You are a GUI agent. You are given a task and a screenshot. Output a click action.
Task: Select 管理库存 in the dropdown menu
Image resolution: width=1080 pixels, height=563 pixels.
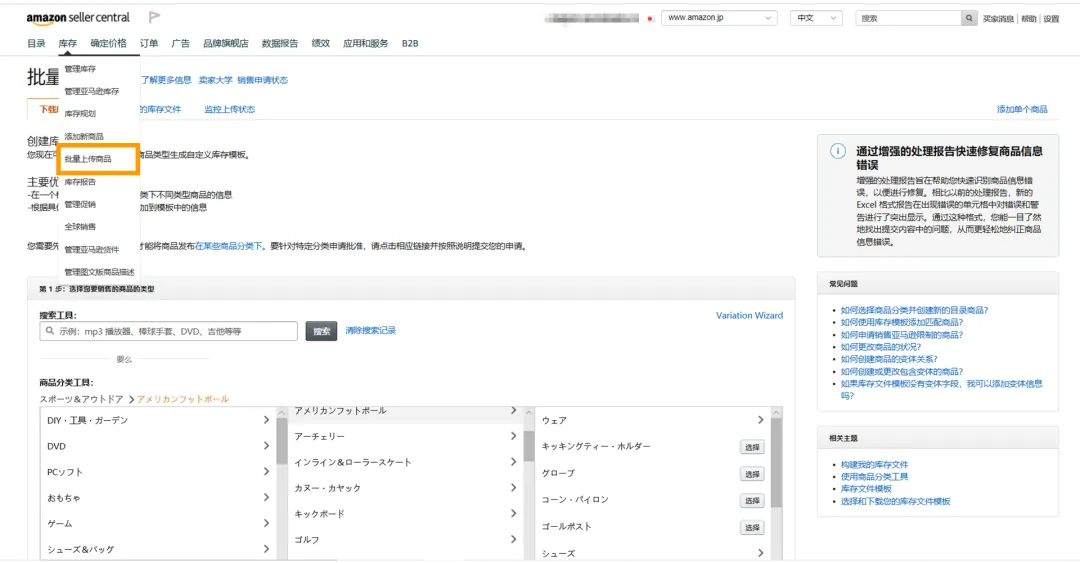pos(81,69)
